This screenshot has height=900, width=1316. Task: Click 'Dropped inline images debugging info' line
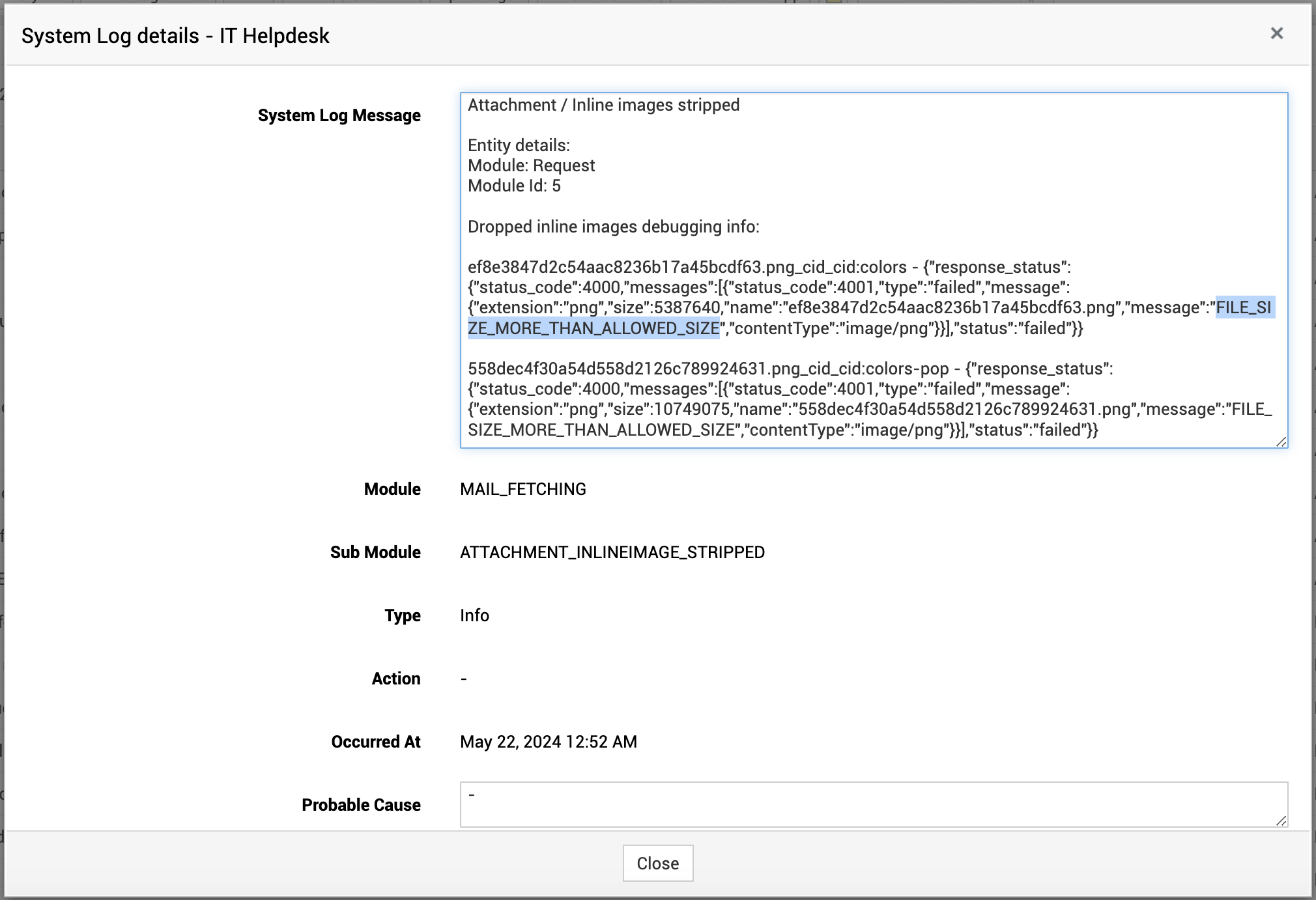[613, 227]
